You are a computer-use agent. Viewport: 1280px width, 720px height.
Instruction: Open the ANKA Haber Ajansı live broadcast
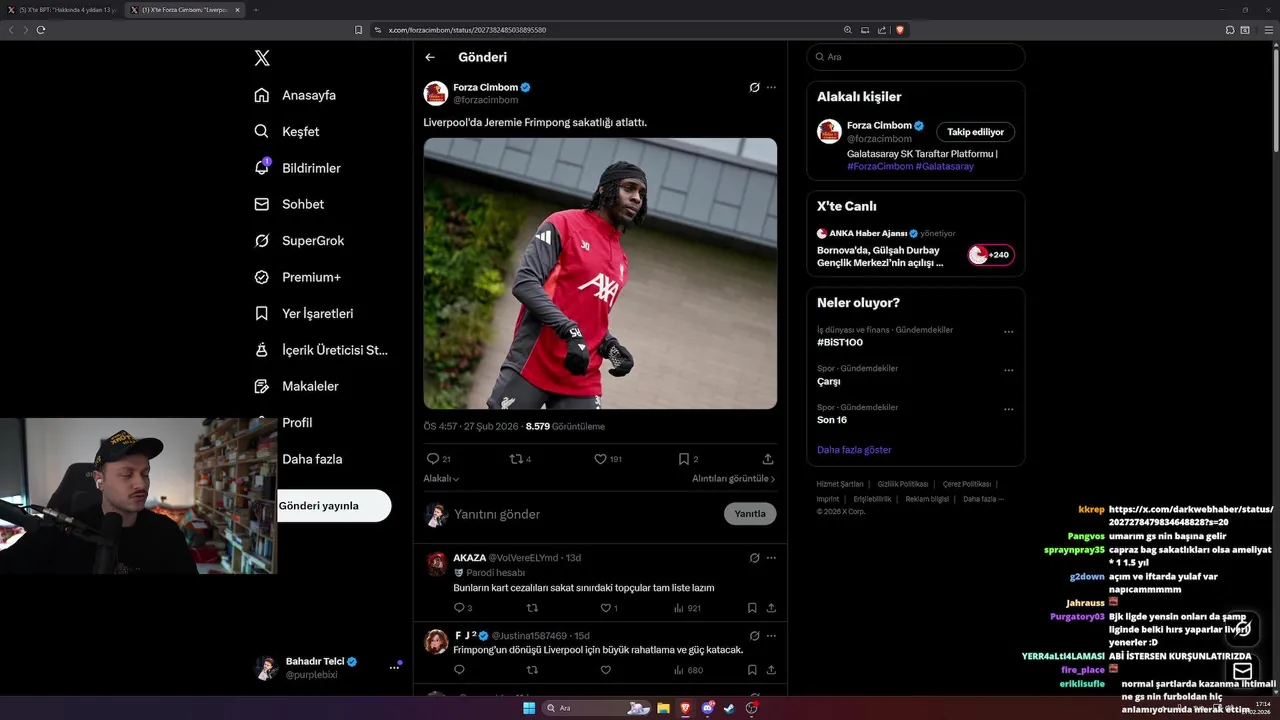(x=916, y=248)
